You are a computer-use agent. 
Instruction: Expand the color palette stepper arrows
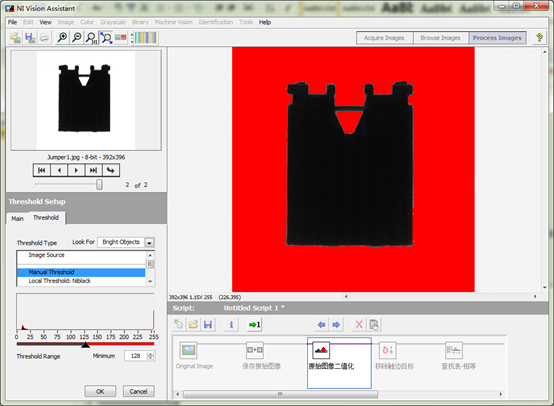[x=132, y=38]
